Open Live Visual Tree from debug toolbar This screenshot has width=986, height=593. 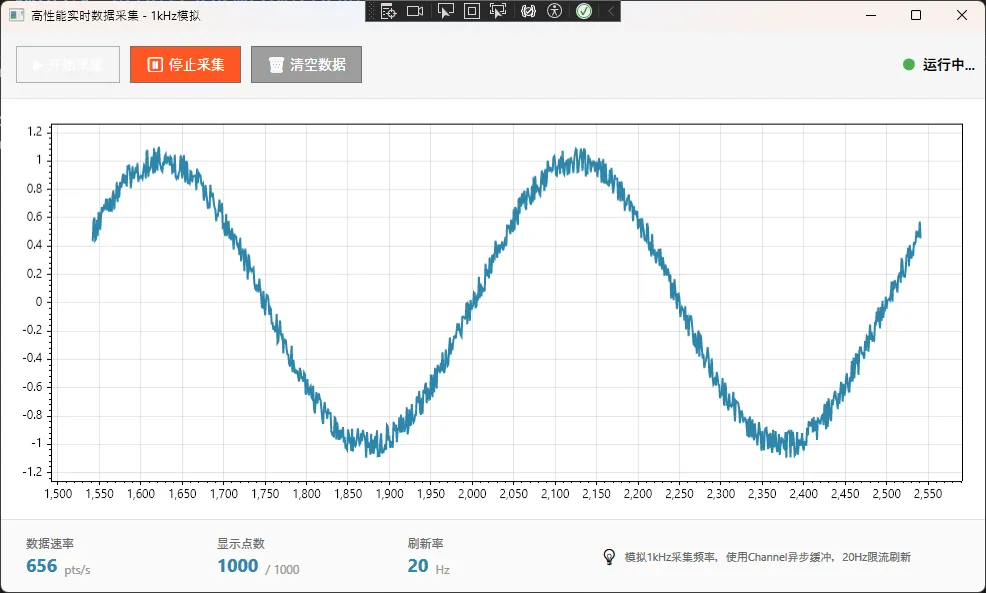point(389,11)
